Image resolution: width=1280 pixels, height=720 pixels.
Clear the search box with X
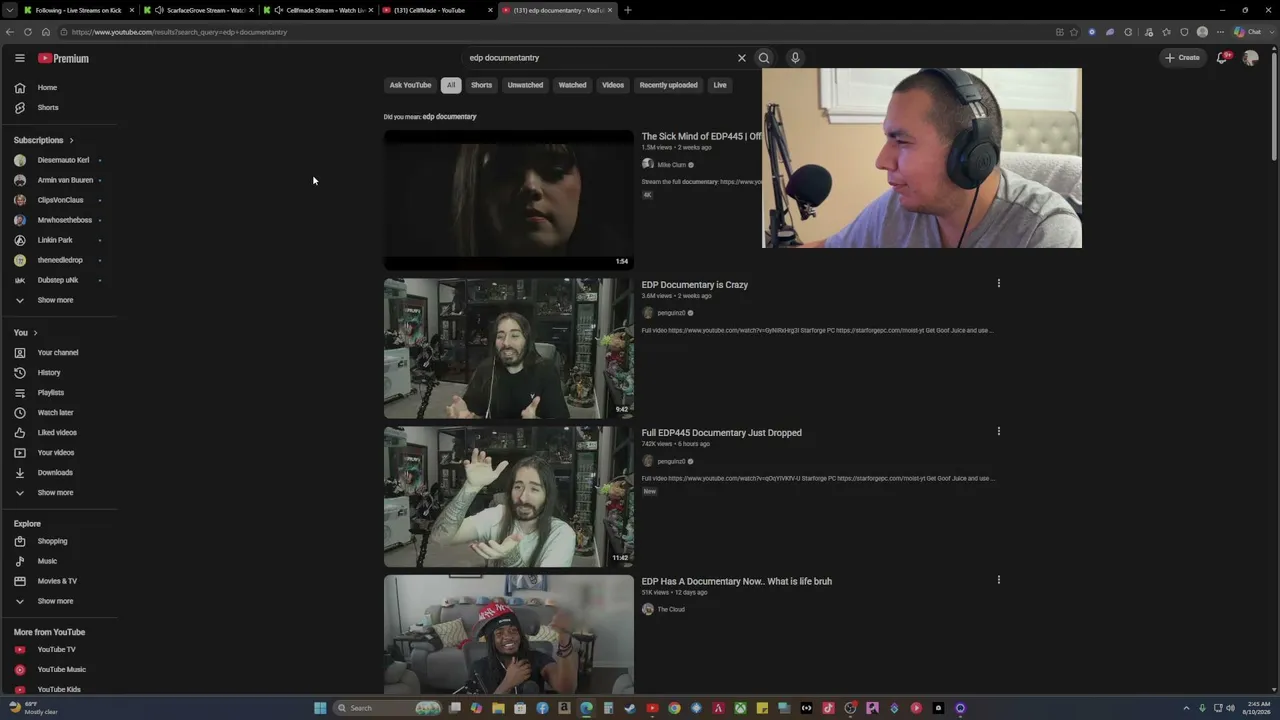coord(742,58)
